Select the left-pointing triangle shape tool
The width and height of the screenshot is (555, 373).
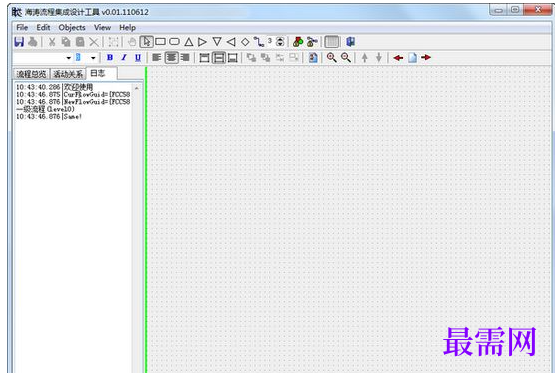point(231,42)
